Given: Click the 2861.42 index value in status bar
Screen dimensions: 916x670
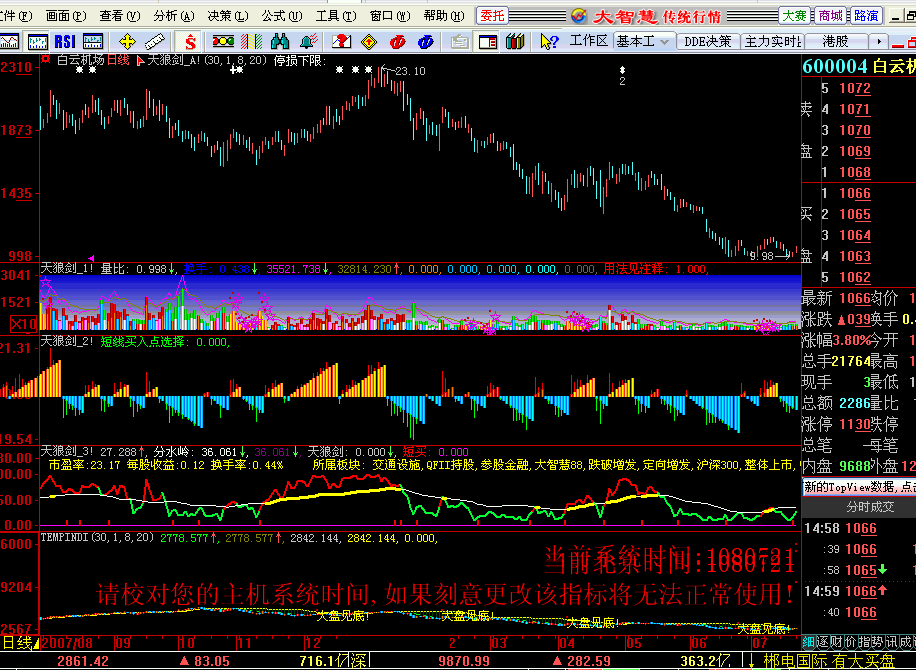Looking at the screenshot, I should pyautogui.click(x=83, y=661).
